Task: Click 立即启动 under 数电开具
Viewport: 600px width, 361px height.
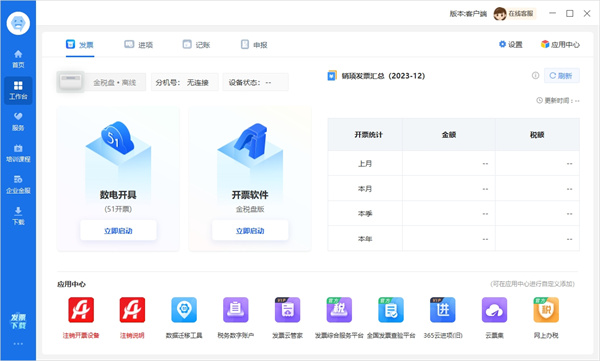Action: point(118,230)
